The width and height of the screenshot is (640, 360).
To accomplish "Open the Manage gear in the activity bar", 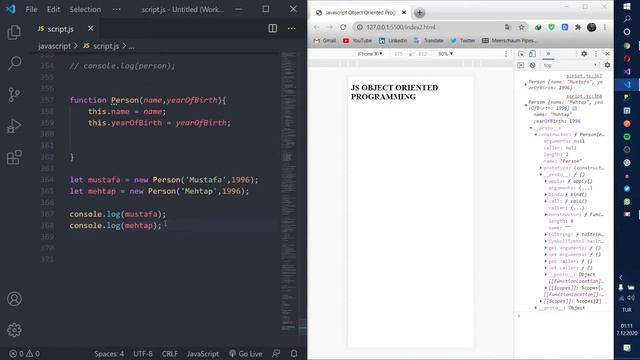I will (14, 330).
